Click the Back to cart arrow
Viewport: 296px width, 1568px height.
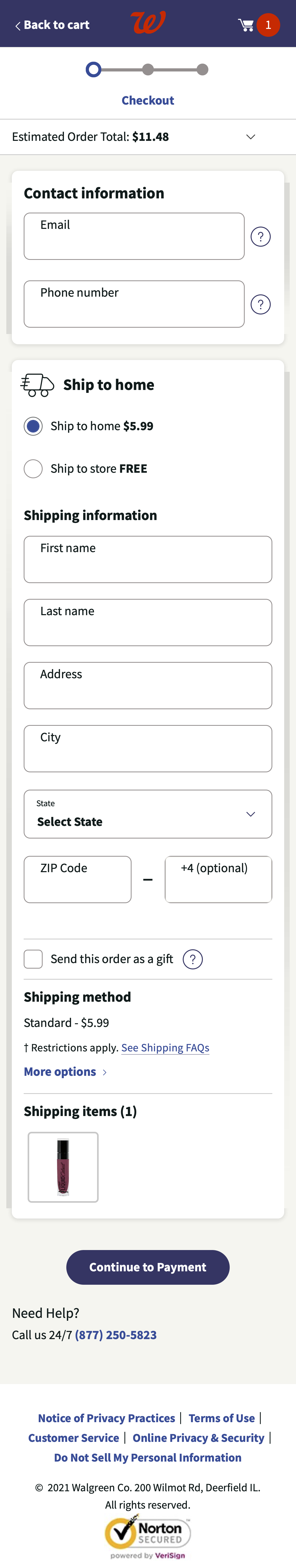click(x=18, y=25)
